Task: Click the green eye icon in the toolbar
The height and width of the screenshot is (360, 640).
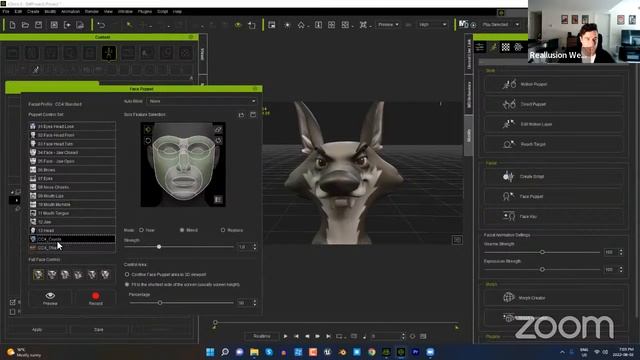Action: pos(238,25)
